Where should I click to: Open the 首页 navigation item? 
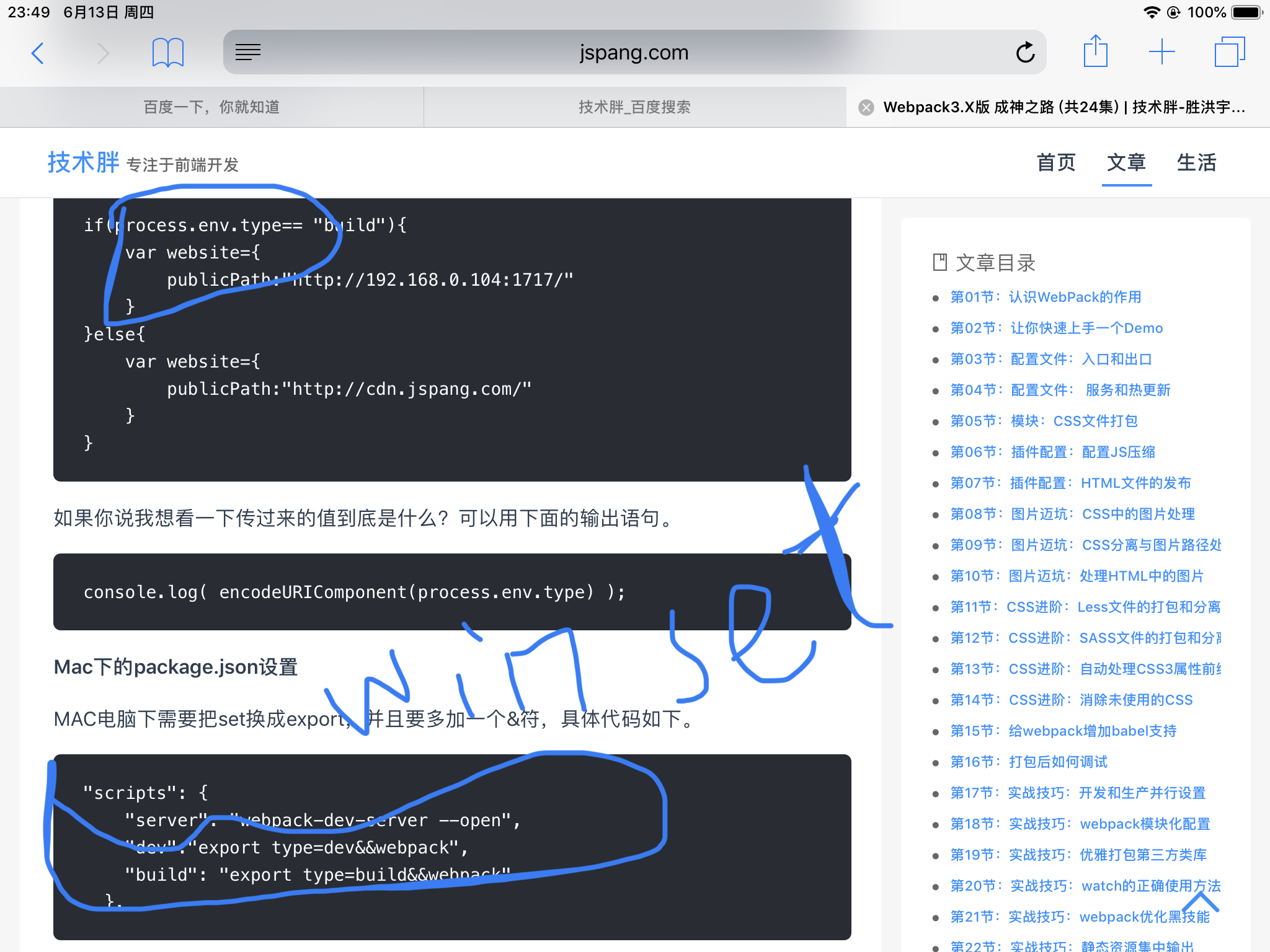(x=1056, y=163)
